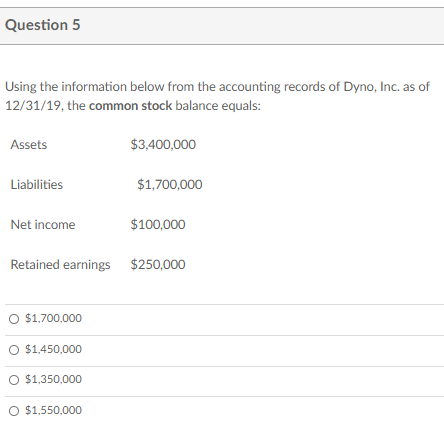Click the $100,000 net income value
Viewport: 444px width, 433px height.
(158, 225)
